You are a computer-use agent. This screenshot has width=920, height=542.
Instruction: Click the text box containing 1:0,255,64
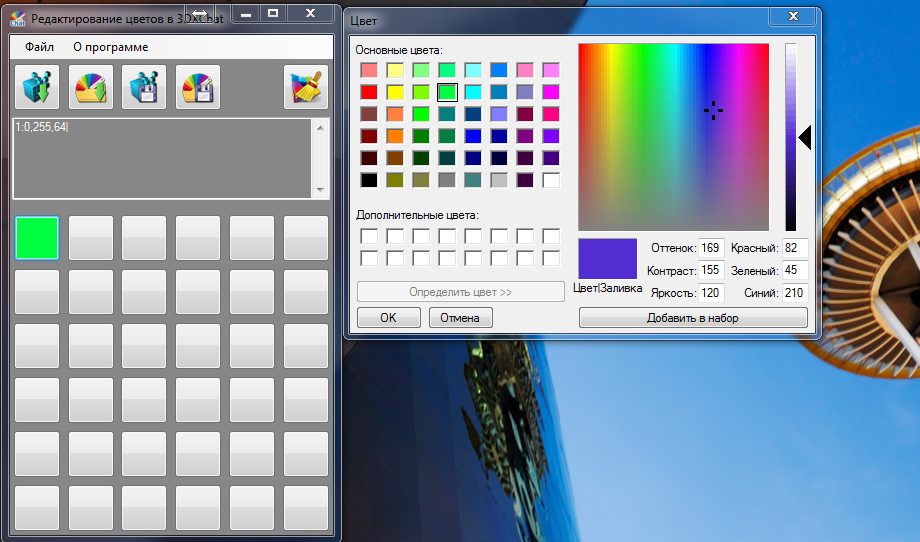[163, 159]
